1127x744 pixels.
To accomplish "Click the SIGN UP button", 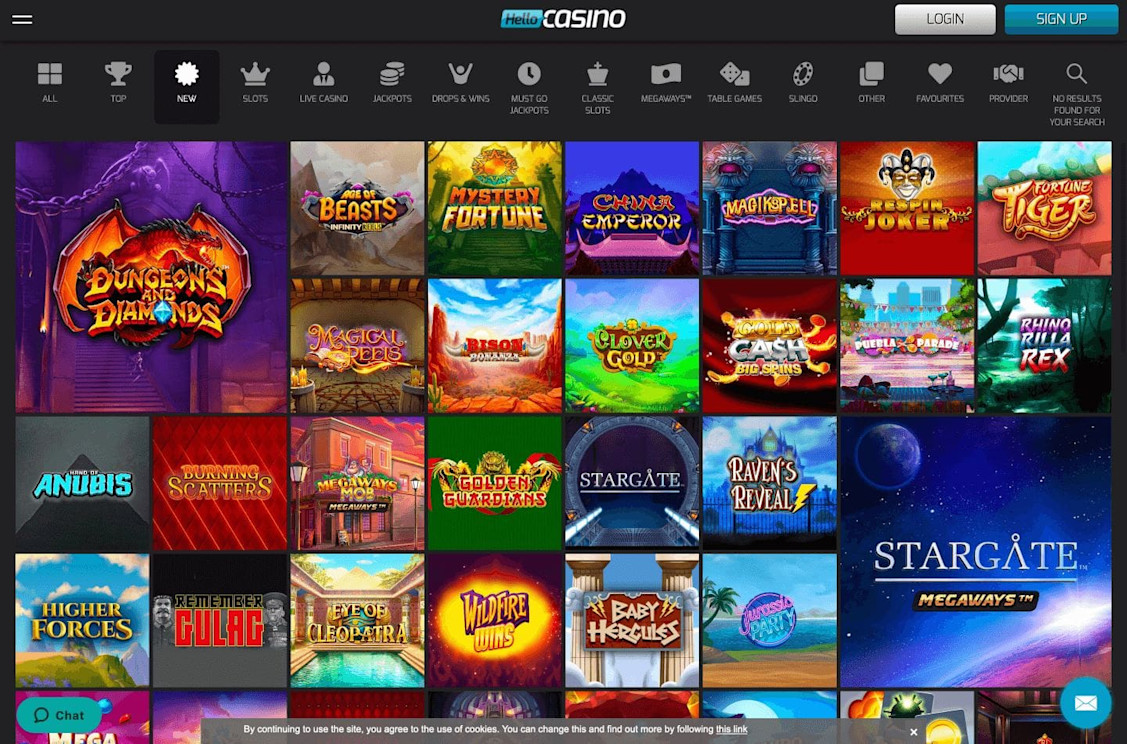I will (1061, 19).
